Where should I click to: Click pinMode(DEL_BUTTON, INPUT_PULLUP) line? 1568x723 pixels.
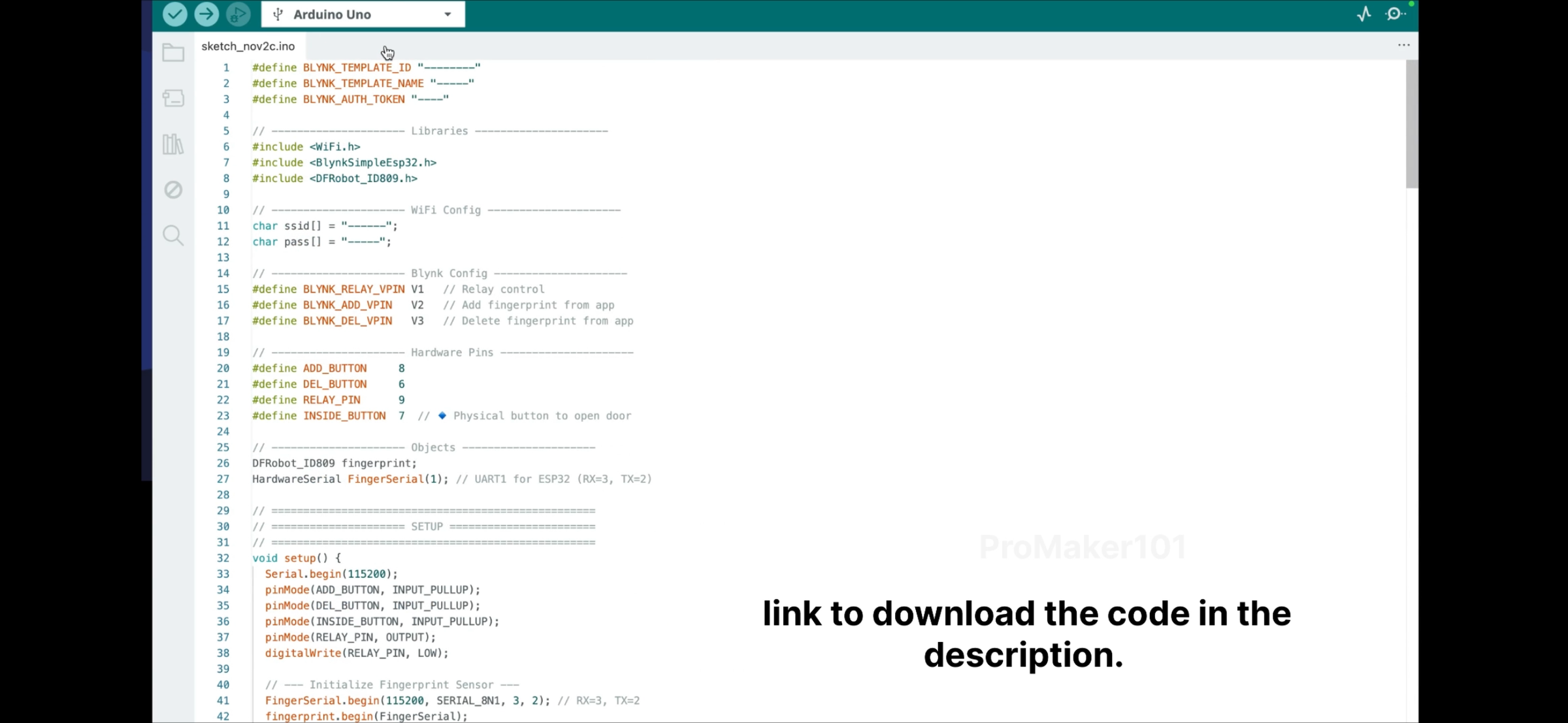[372, 605]
